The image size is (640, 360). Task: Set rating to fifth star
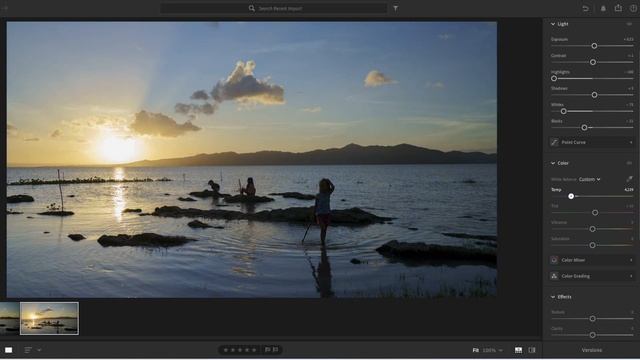(254, 350)
